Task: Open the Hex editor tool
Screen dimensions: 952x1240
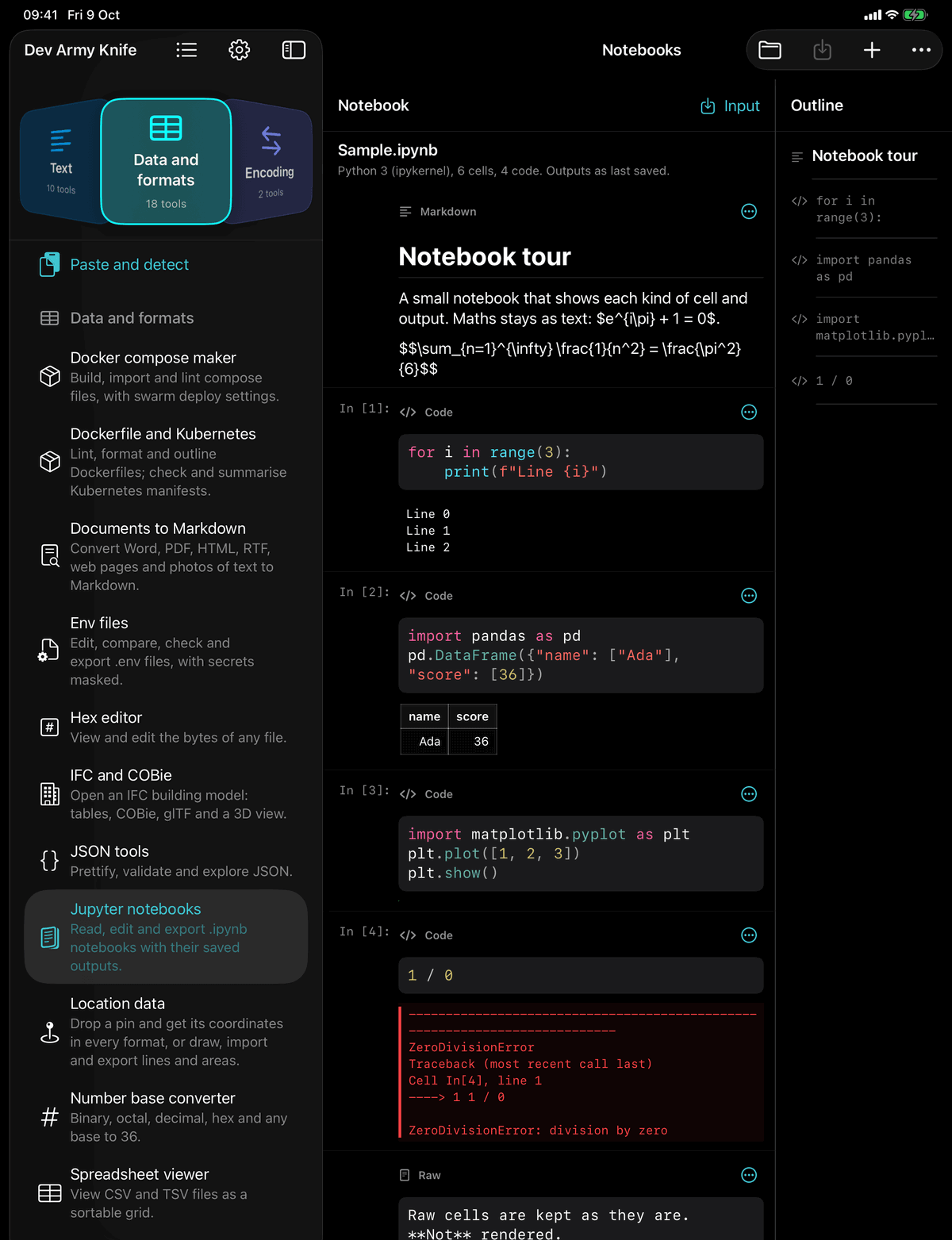Action: (166, 727)
